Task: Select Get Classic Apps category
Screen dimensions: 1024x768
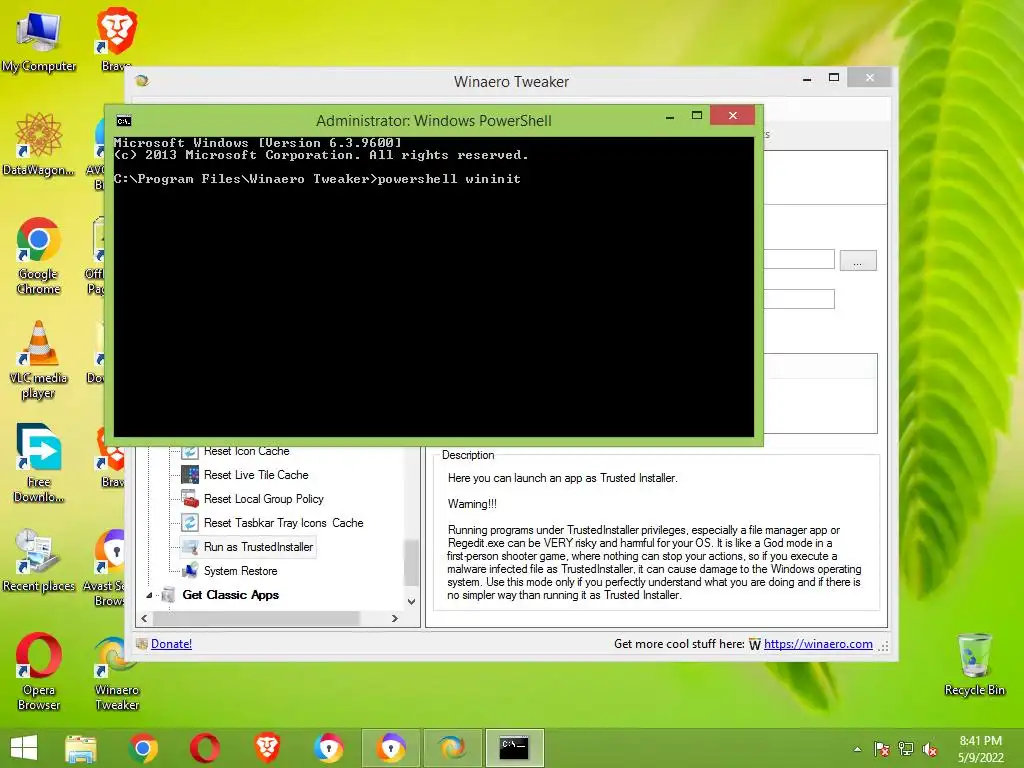Action: coord(231,595)
